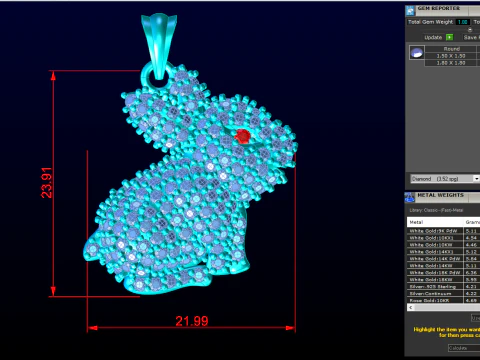The height and width of the screenshot is (360, 480).
Task: Click the 1.80 X 1.80 gem size cell
Action: (451, 63)
